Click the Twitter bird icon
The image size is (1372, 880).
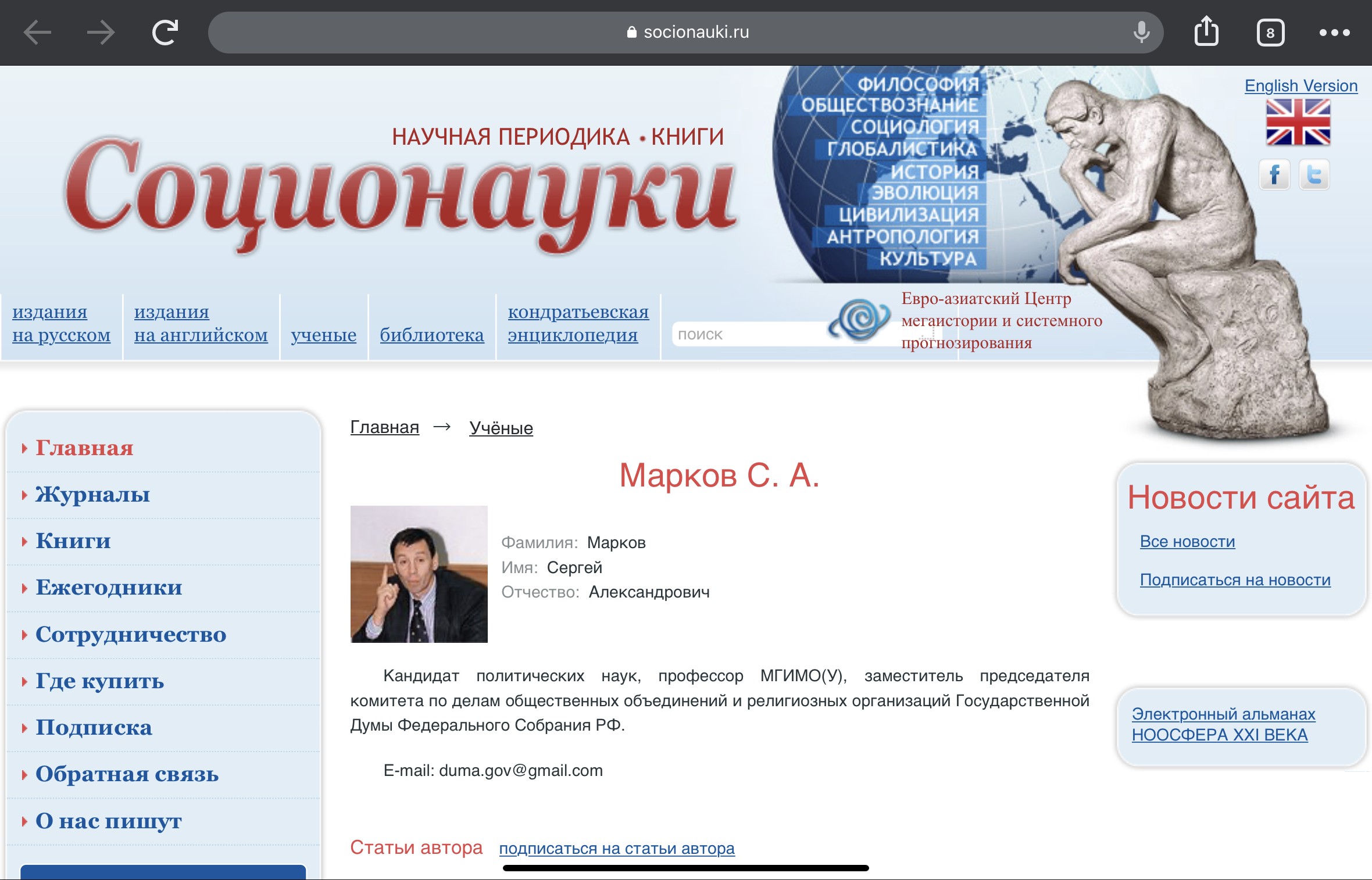tap(1314, 174)
